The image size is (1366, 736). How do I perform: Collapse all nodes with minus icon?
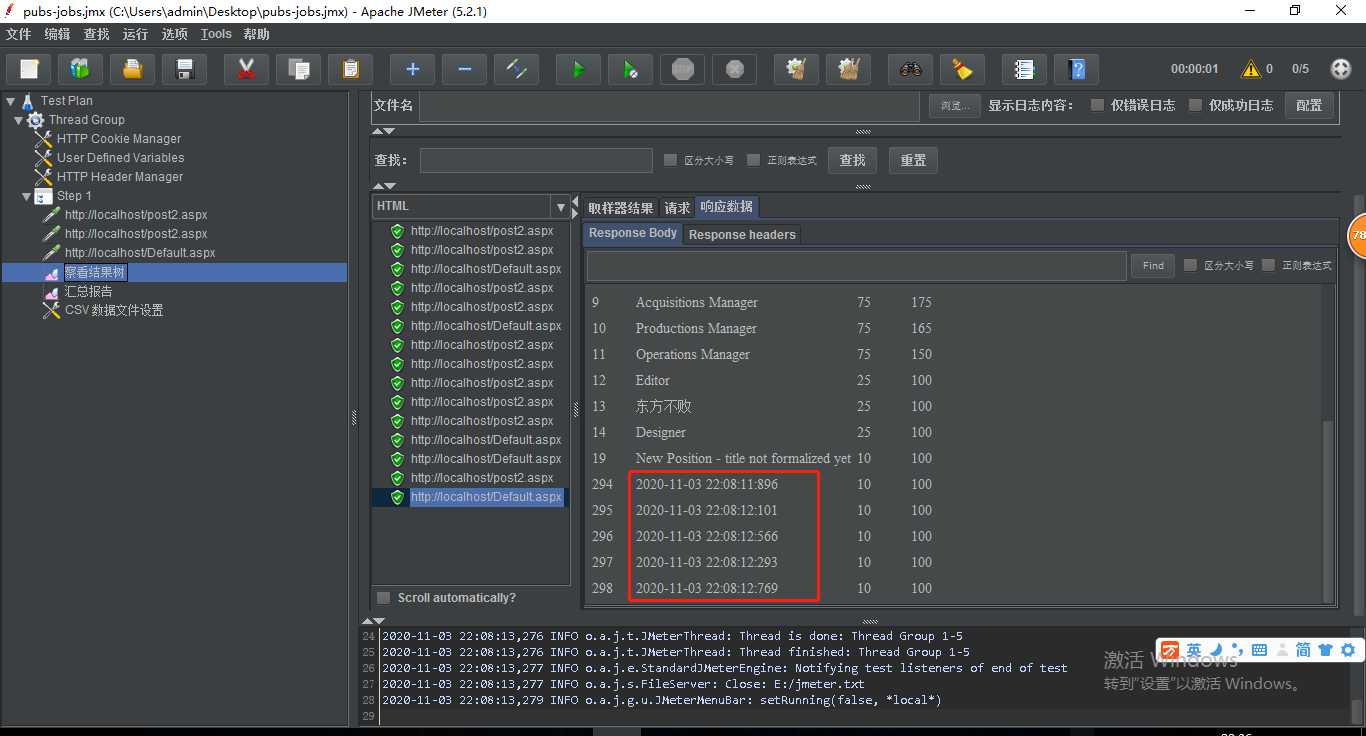pos(464,69)
